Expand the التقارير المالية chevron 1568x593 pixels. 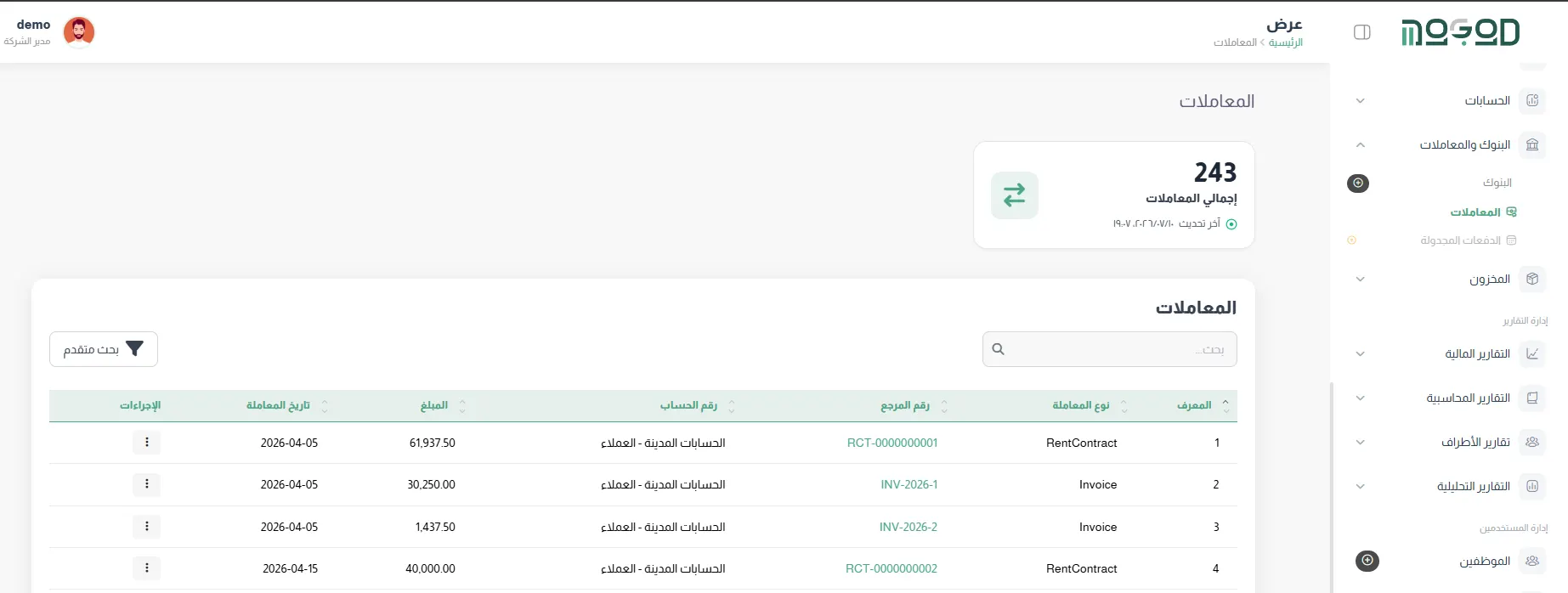[1360, 354]
